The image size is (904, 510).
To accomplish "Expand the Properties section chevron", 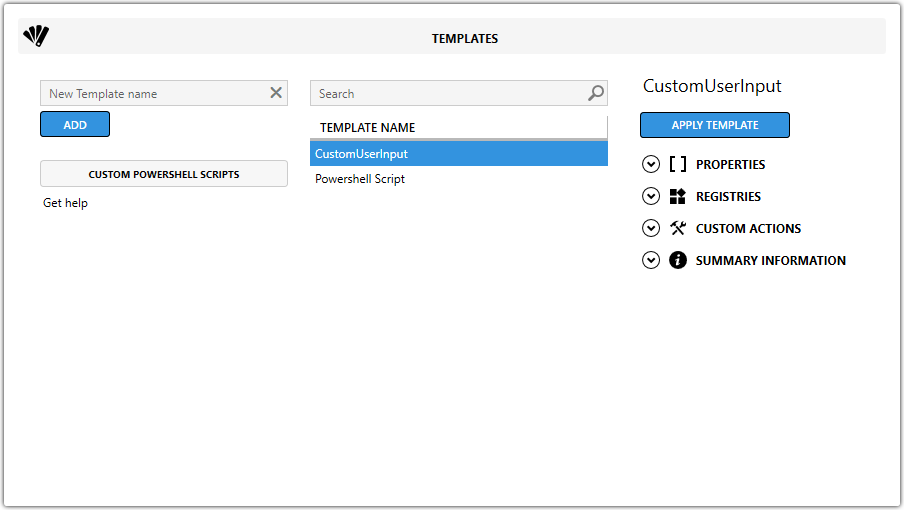I will [651, 164].
